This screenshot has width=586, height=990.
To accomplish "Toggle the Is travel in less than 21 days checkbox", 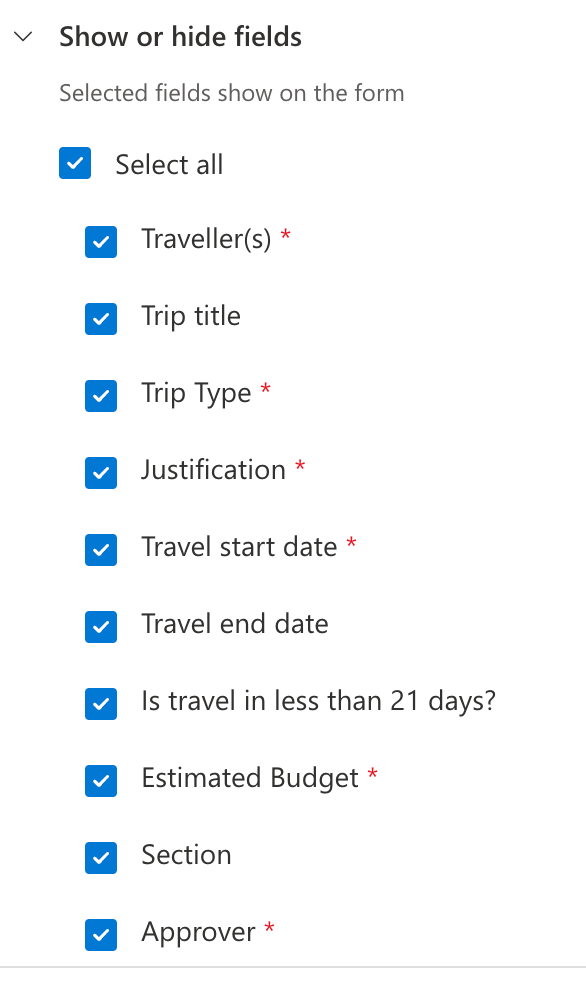I will [101, 704].
